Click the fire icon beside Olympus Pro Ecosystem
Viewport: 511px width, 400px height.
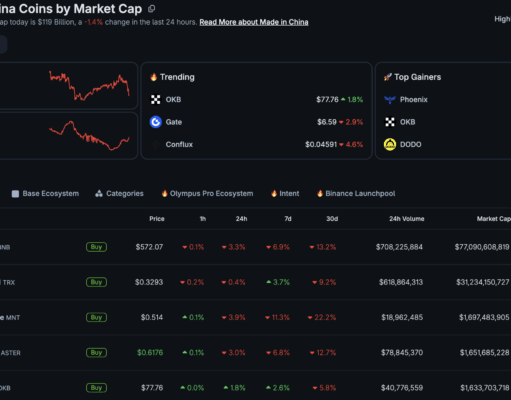(x=164, y=193)
